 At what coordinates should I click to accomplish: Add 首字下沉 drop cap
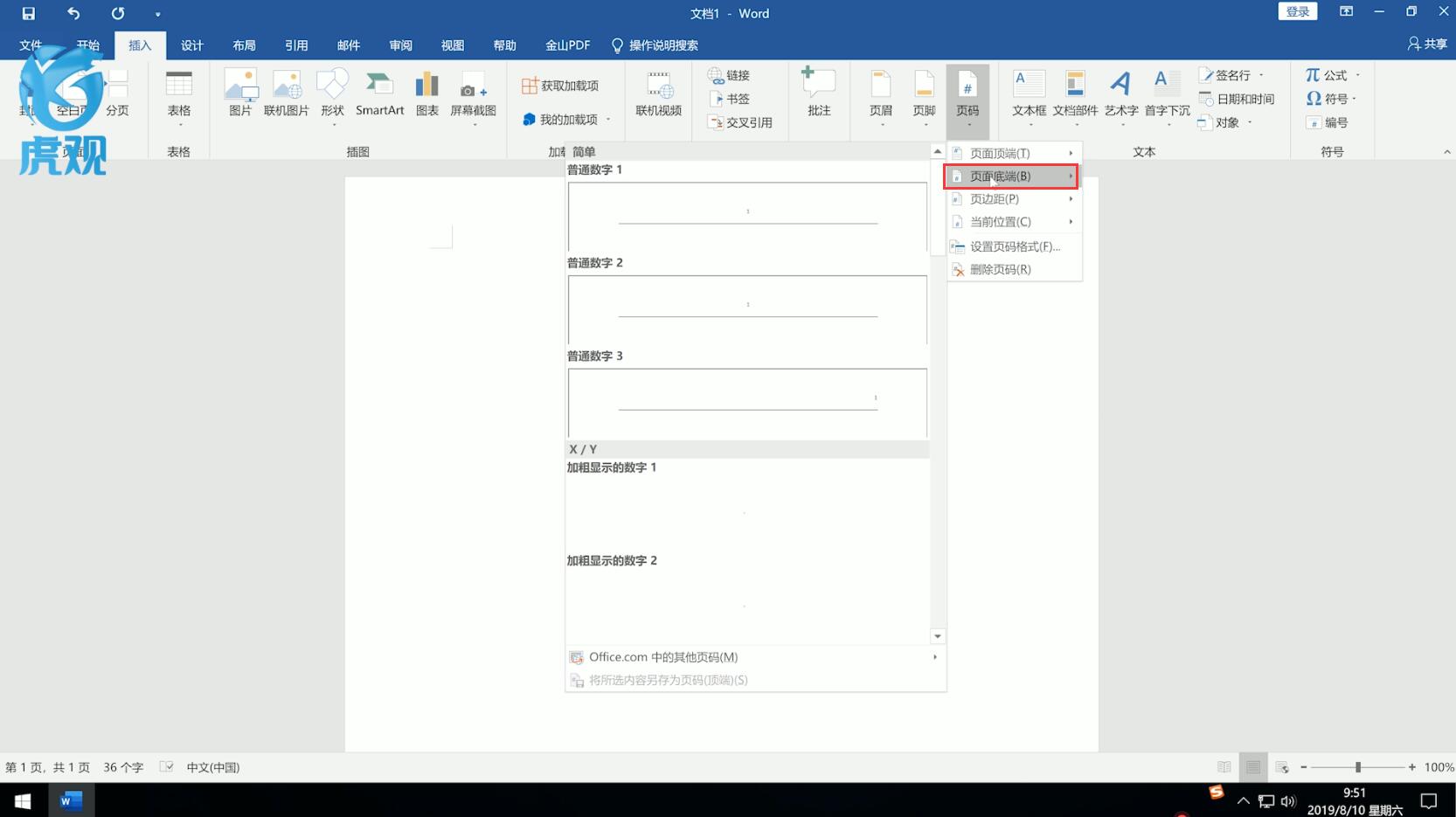click(x=1167, y=98)
